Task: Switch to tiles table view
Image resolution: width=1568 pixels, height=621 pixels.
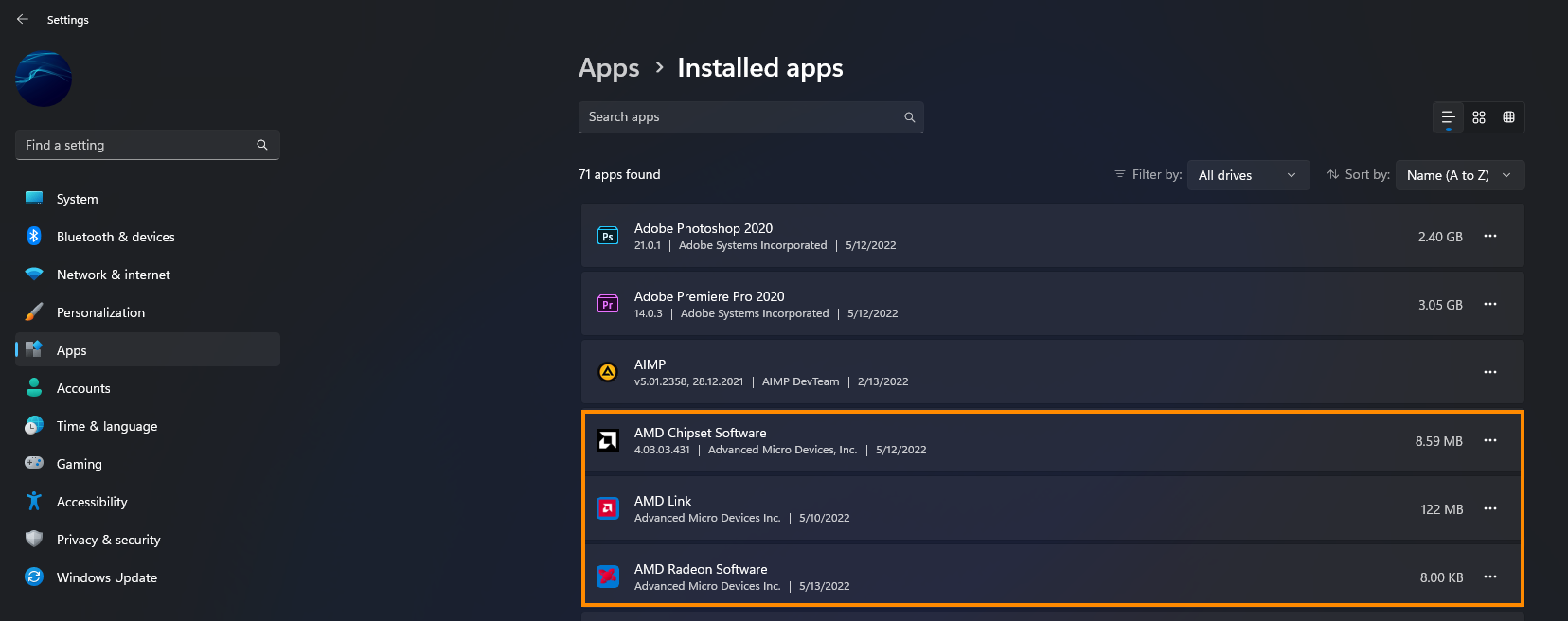Action: click(1509, 117)
